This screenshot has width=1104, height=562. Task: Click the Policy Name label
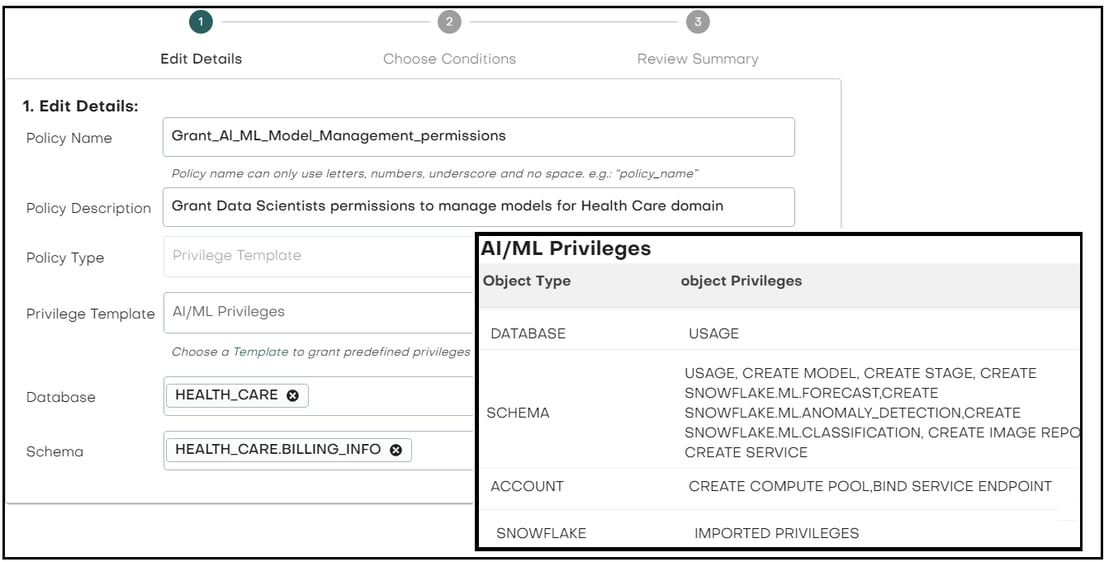click(x=69, y=138)
